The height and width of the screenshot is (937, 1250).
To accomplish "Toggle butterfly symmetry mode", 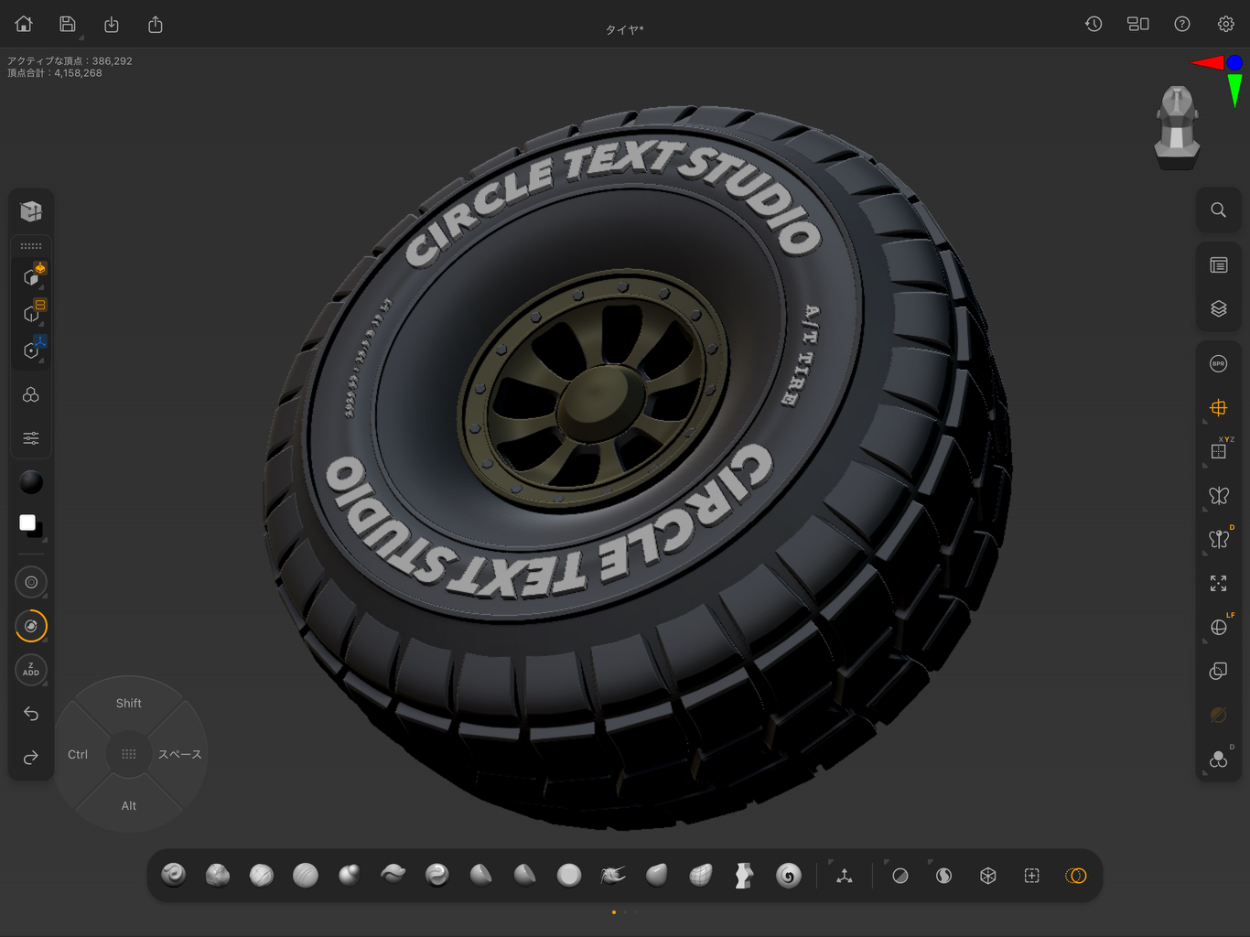I will (x=1218, y=495).
